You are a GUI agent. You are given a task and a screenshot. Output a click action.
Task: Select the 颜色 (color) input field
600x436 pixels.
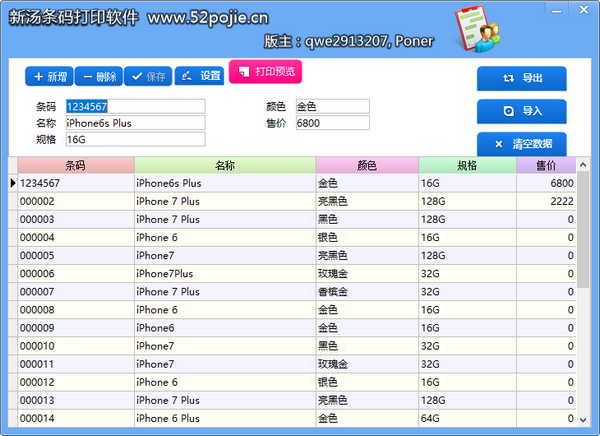pos(331,106)
